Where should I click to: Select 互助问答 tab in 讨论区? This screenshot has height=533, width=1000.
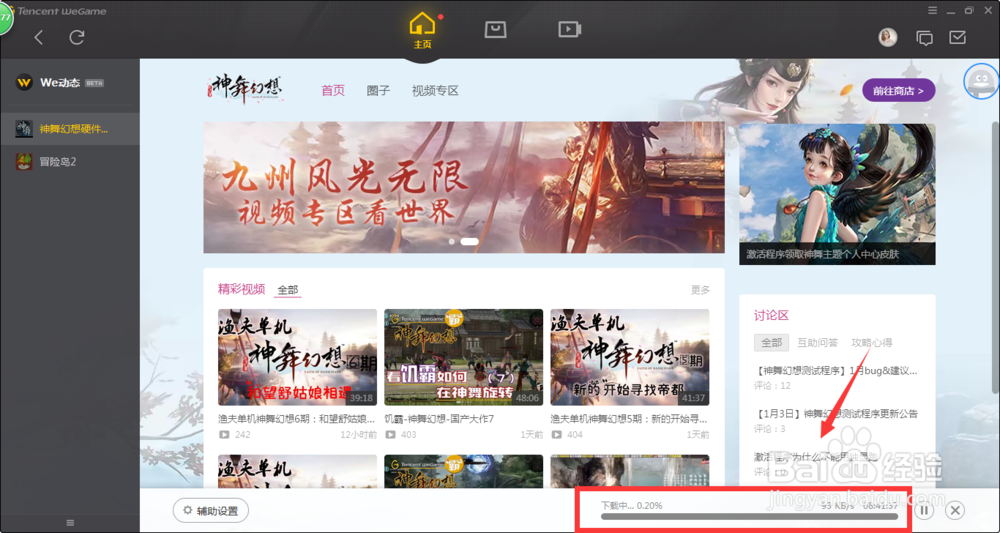click(x=818, y=343)
